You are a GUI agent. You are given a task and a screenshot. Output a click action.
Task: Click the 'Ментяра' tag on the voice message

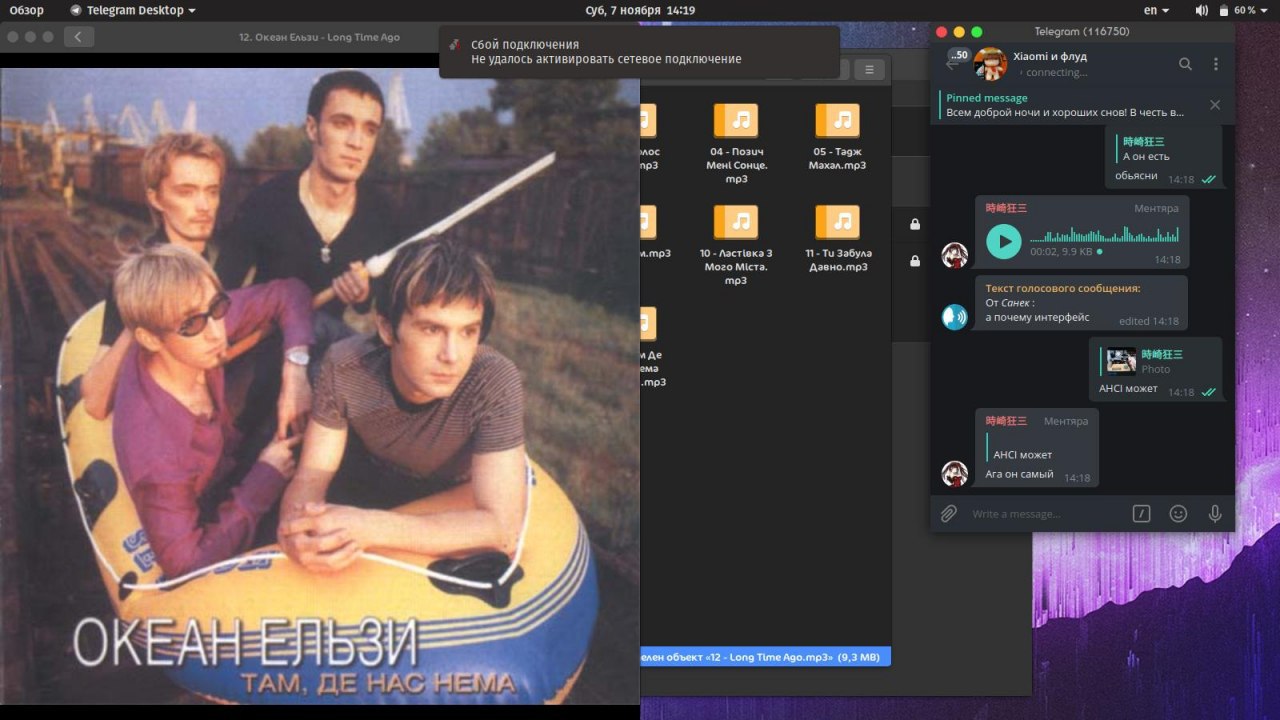click(x=1156, y=208)
